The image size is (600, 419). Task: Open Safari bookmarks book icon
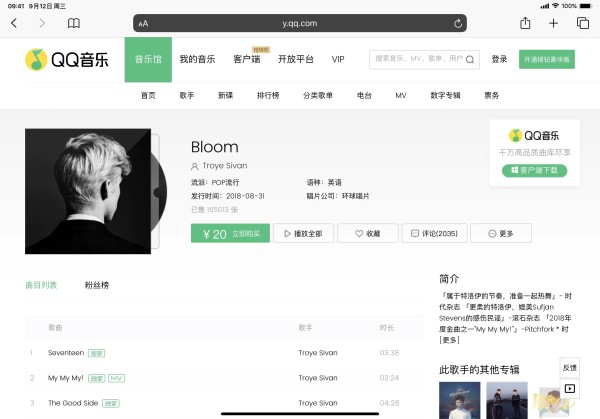pyautogui.click(x=74, y=23)
